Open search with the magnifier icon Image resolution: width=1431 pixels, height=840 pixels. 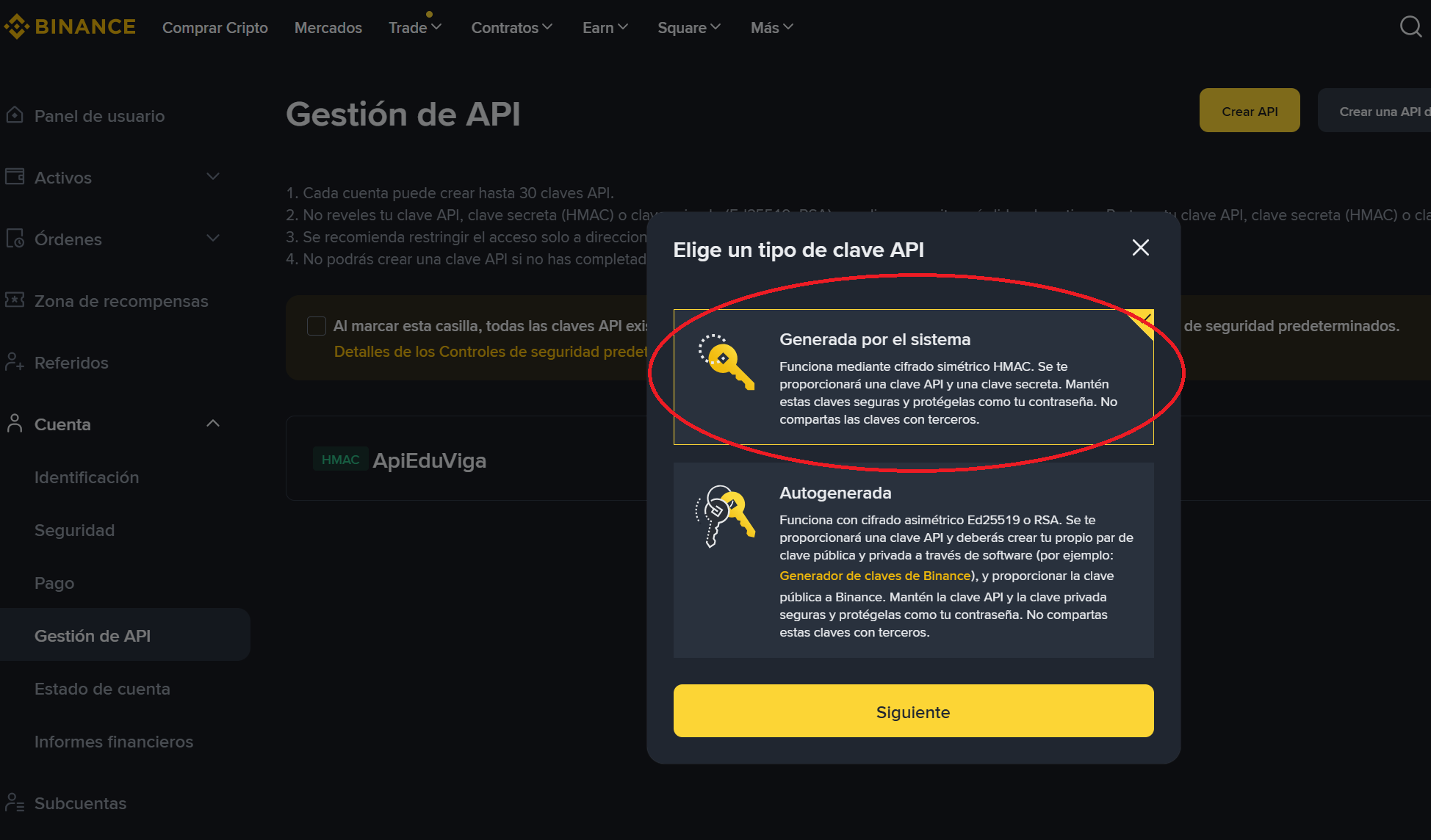1410,27
